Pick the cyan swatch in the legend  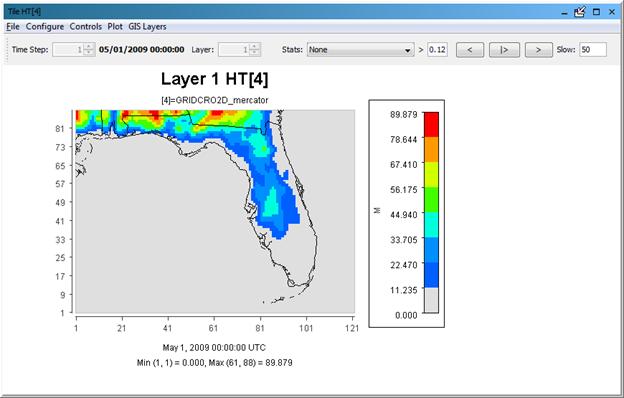[431, 224]
